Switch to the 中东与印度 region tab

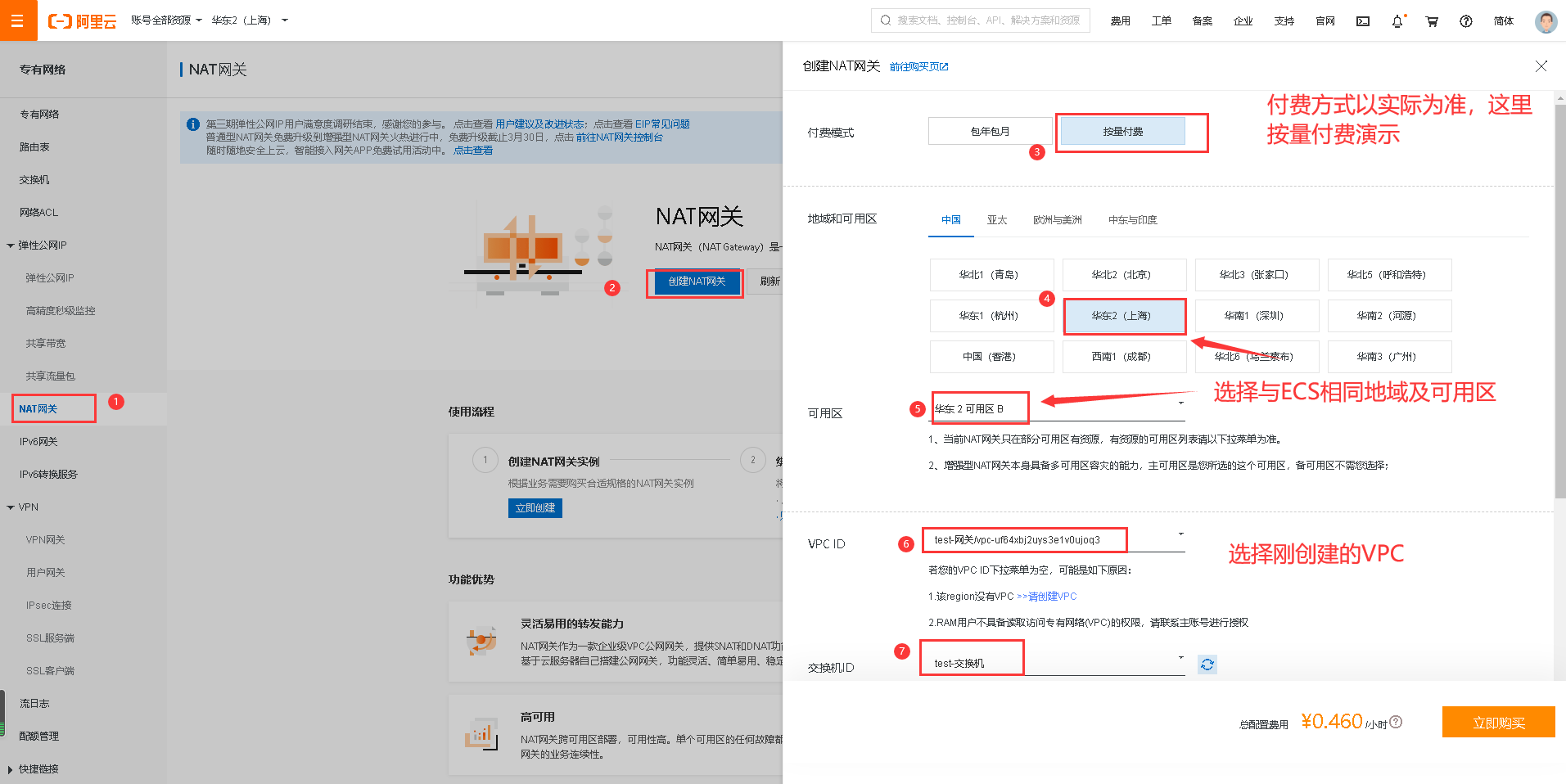pyautogui.click(x=1133, y=220)
